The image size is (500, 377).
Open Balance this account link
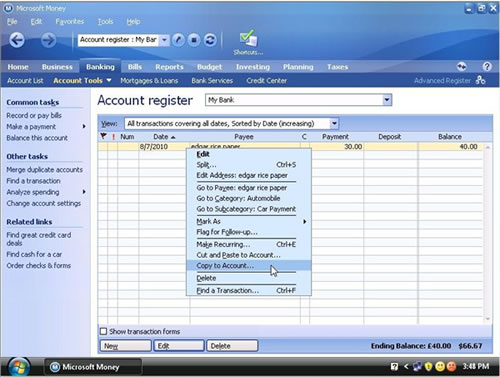37,138
